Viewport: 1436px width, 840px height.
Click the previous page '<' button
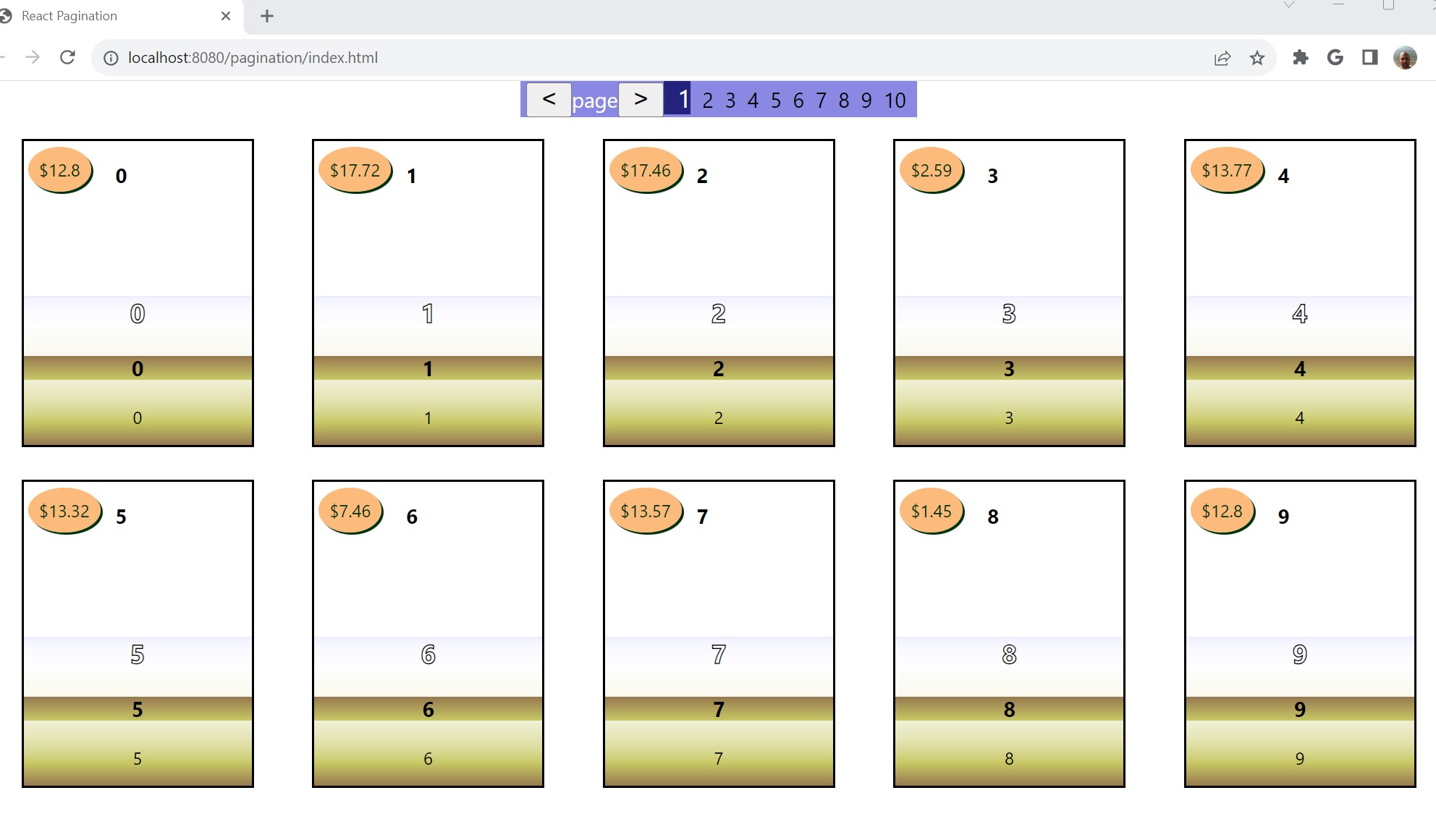[x=549, y=99]
